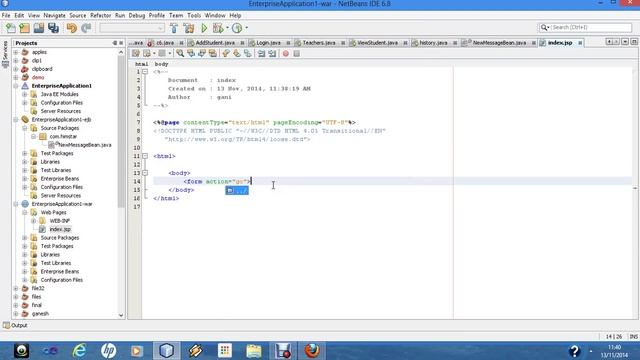Open the File menu
The width and height of the screenshot is (640, 360).
(6, 16)
